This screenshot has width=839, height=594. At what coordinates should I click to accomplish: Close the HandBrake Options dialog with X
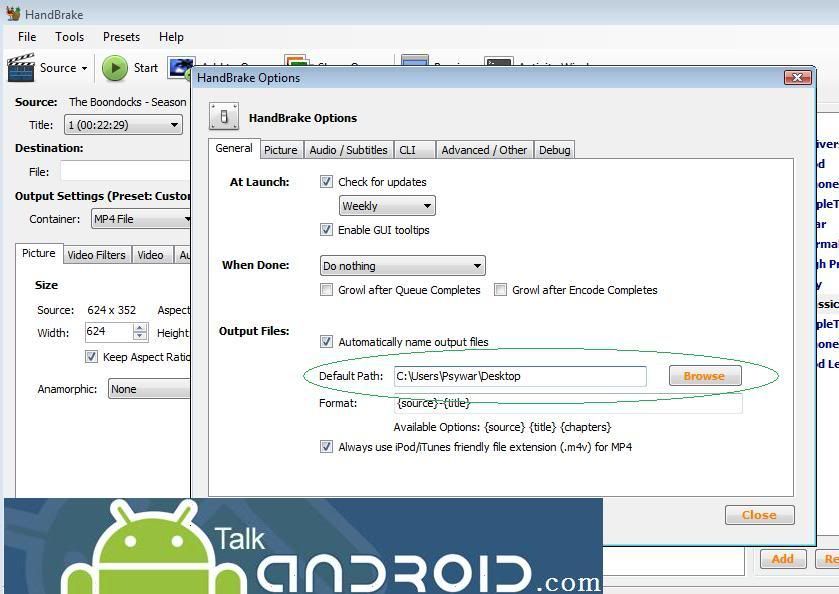(797, 78)
